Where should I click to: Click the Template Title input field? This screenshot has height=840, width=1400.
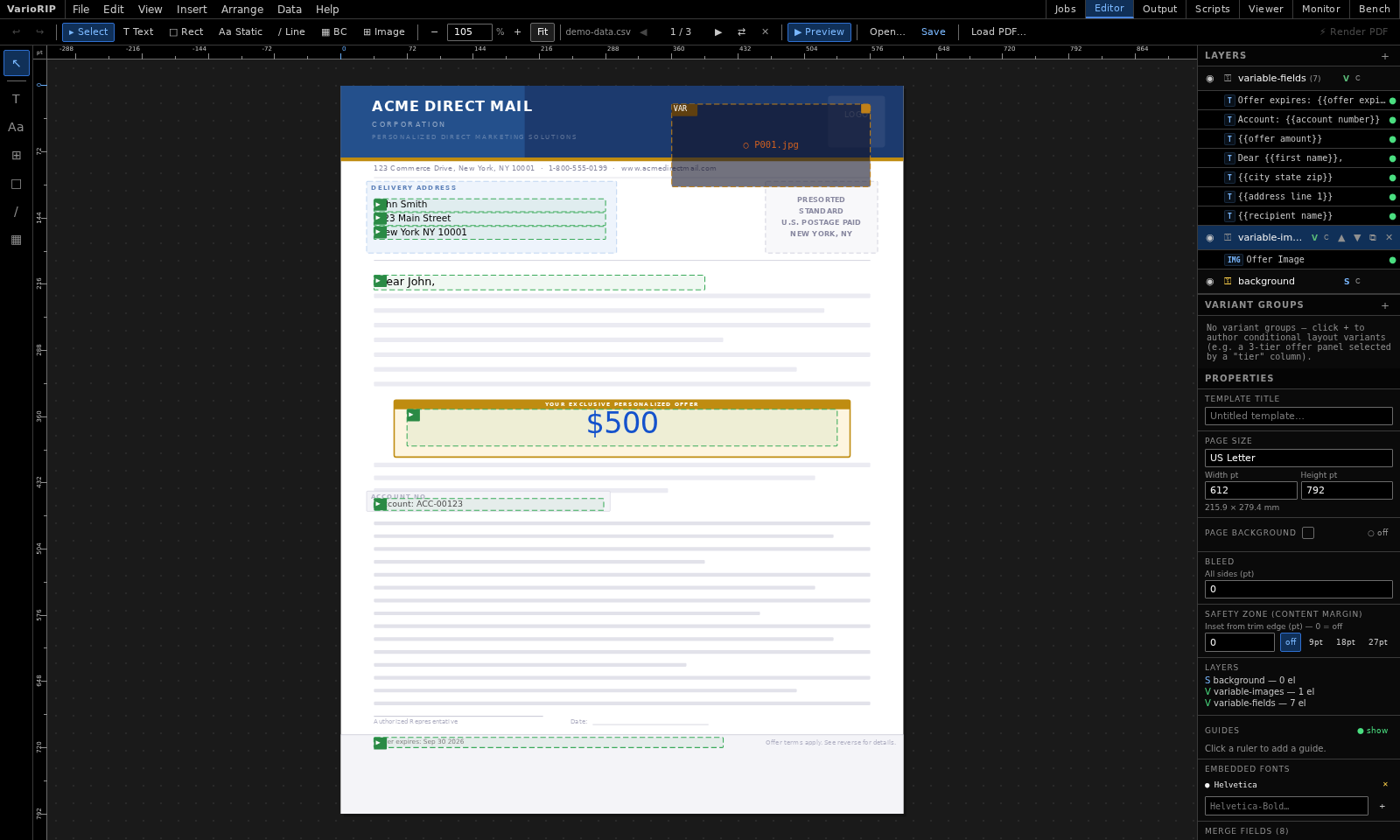pyautogui.click(x=1298, y=416)
